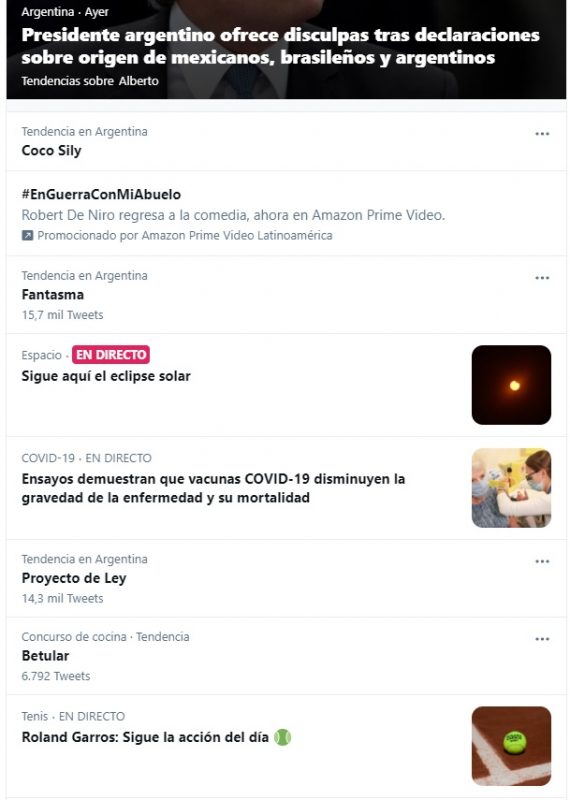Open more options for Betular trend
Screen dimensions: 570x800
click(541, 639)
